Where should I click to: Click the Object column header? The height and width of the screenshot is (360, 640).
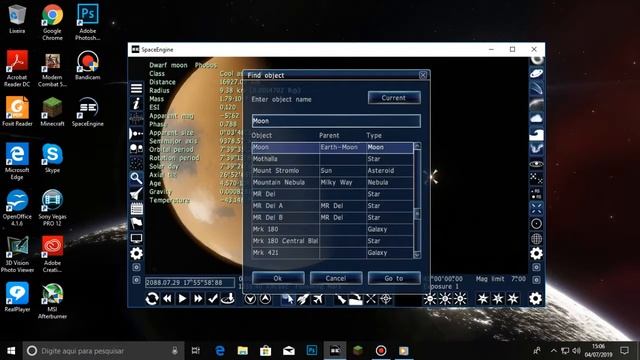(262, 136)
